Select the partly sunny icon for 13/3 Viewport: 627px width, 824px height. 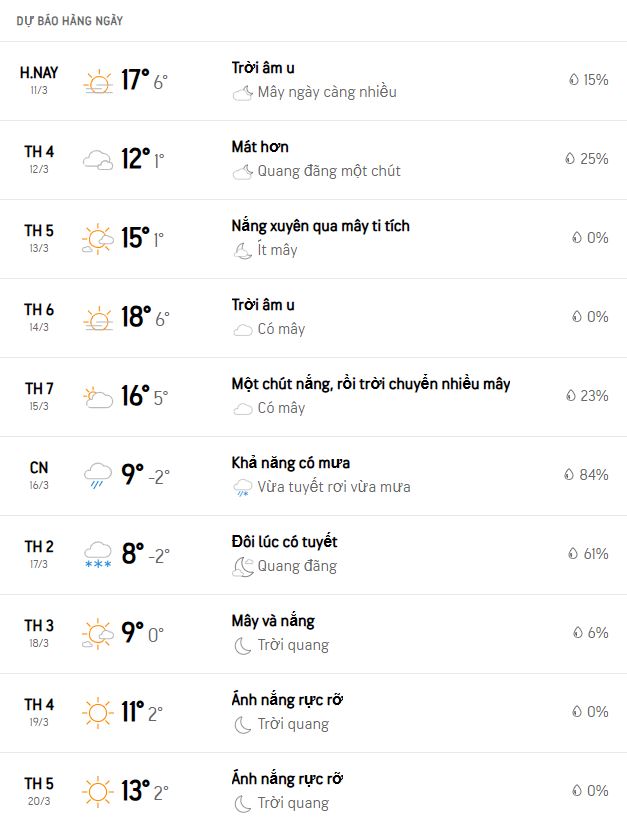click(x=98, y=239)
